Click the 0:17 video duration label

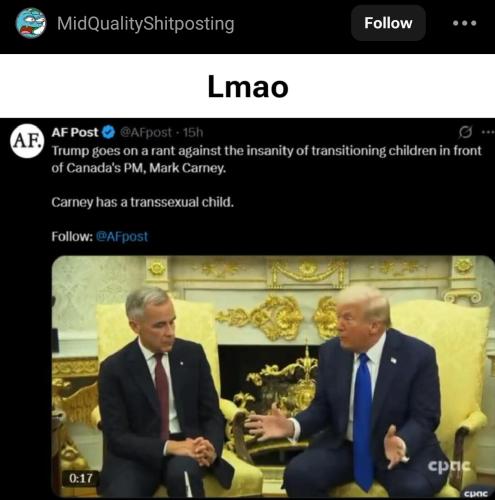[81, 478]
